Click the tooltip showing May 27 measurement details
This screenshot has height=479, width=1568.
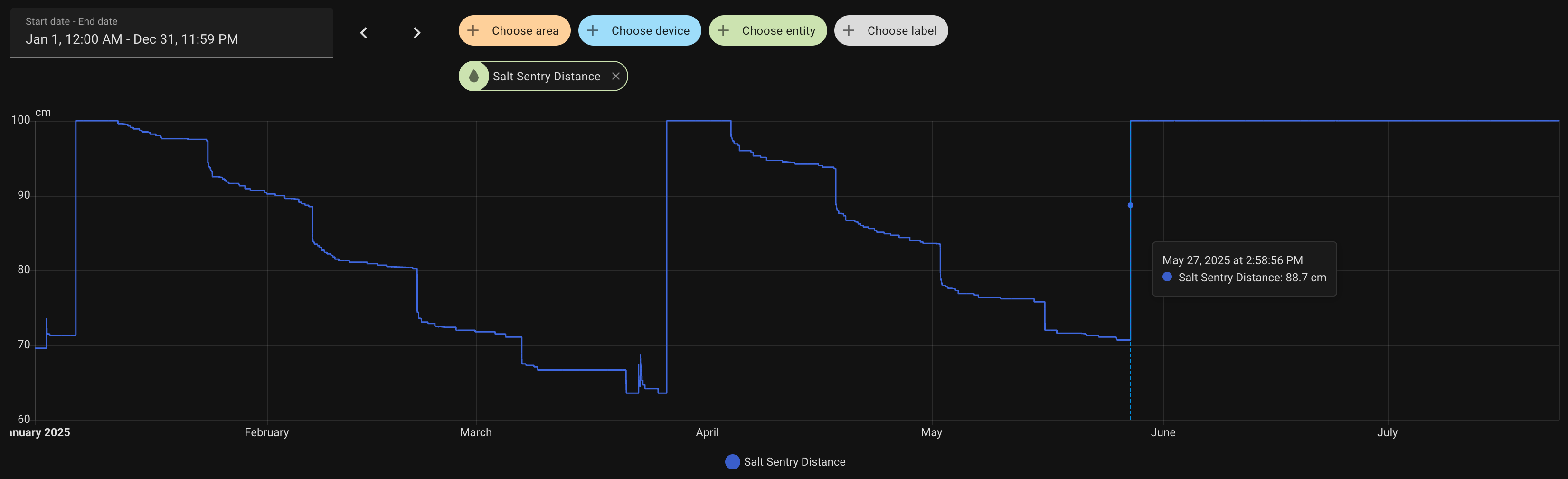click(1244, 269)
